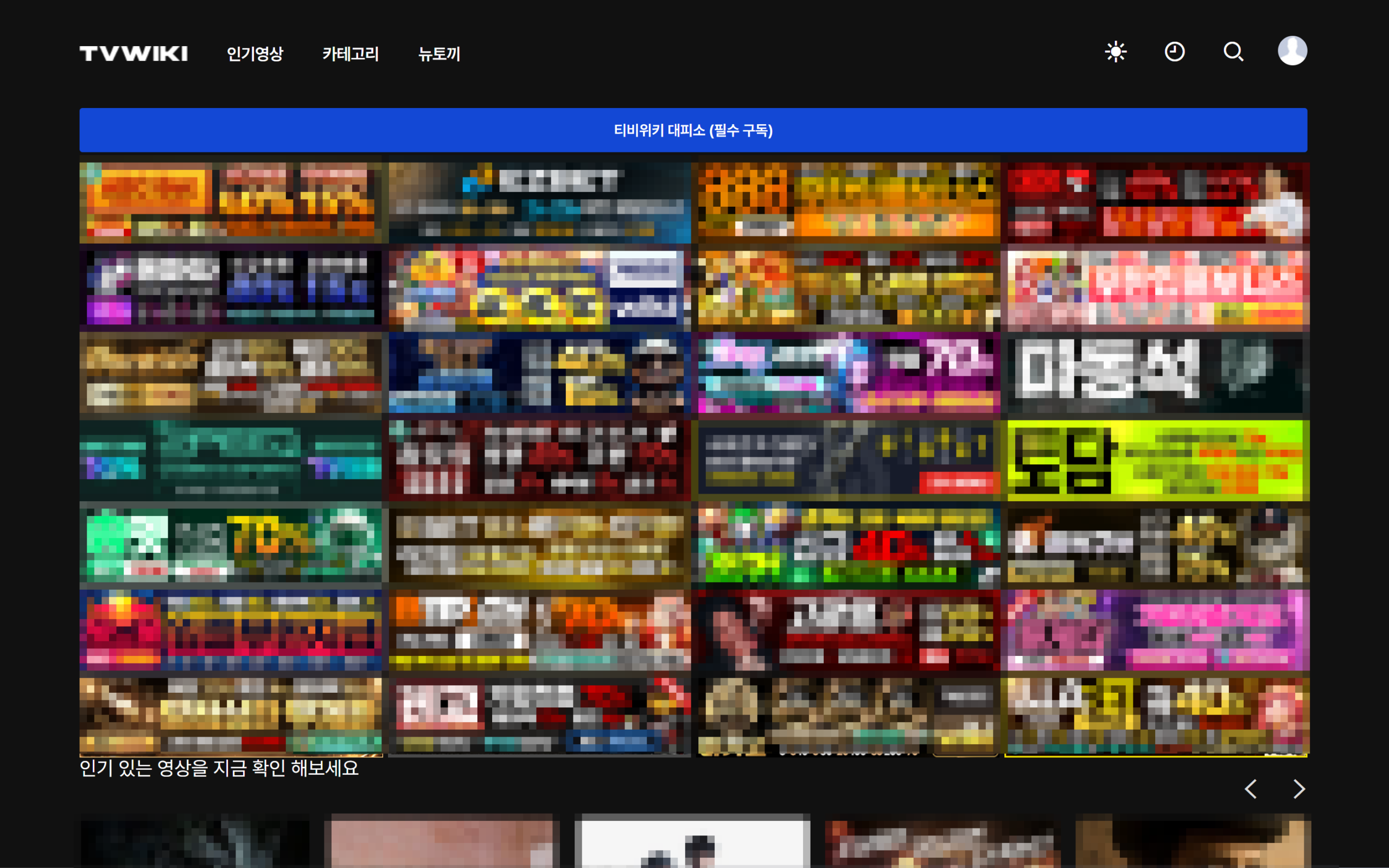Open the white-background video thumbnail at bottom
This screenshot has height=868, width=1389.
coord(692,841)
